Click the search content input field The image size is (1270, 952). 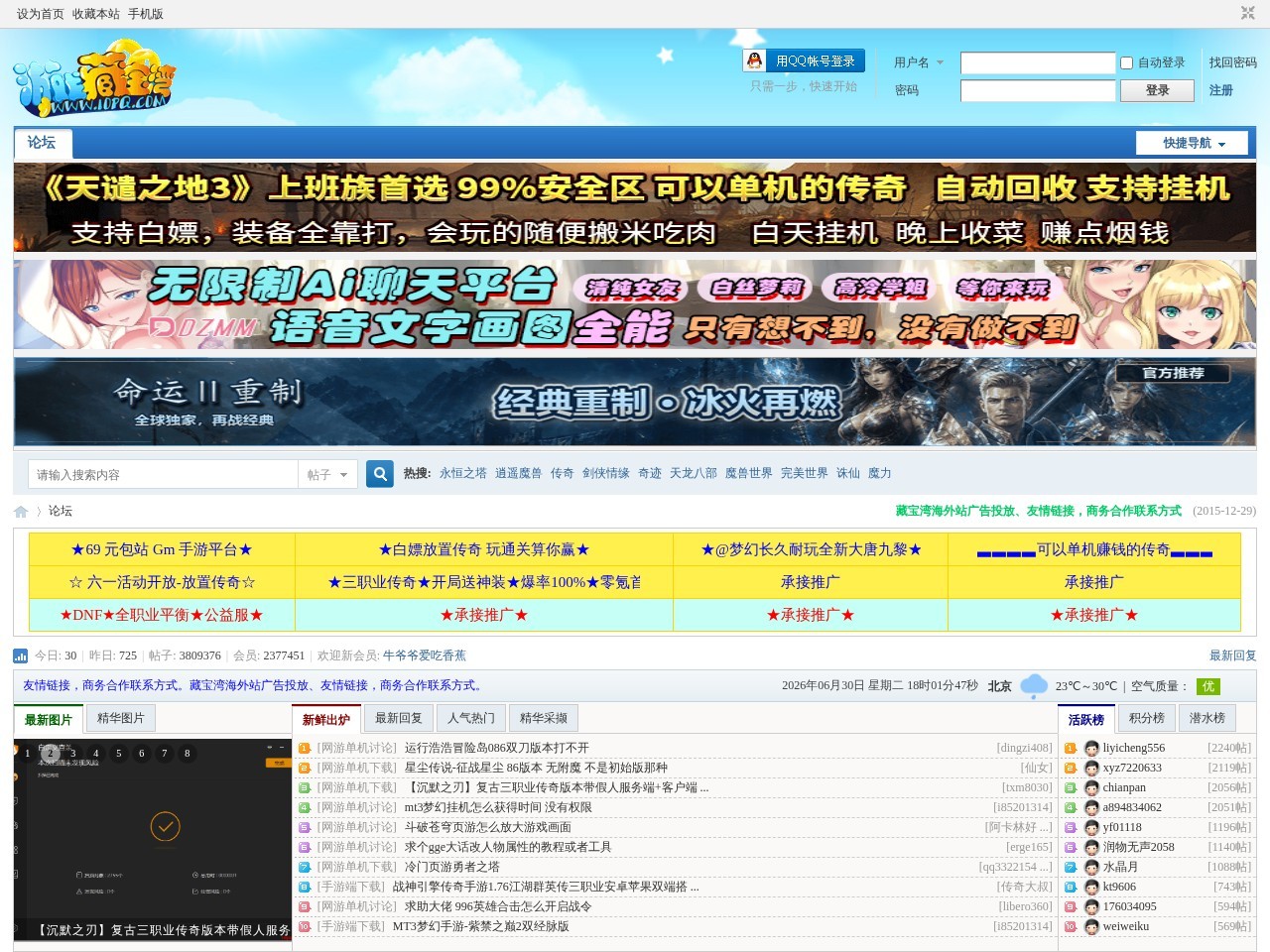163,475
